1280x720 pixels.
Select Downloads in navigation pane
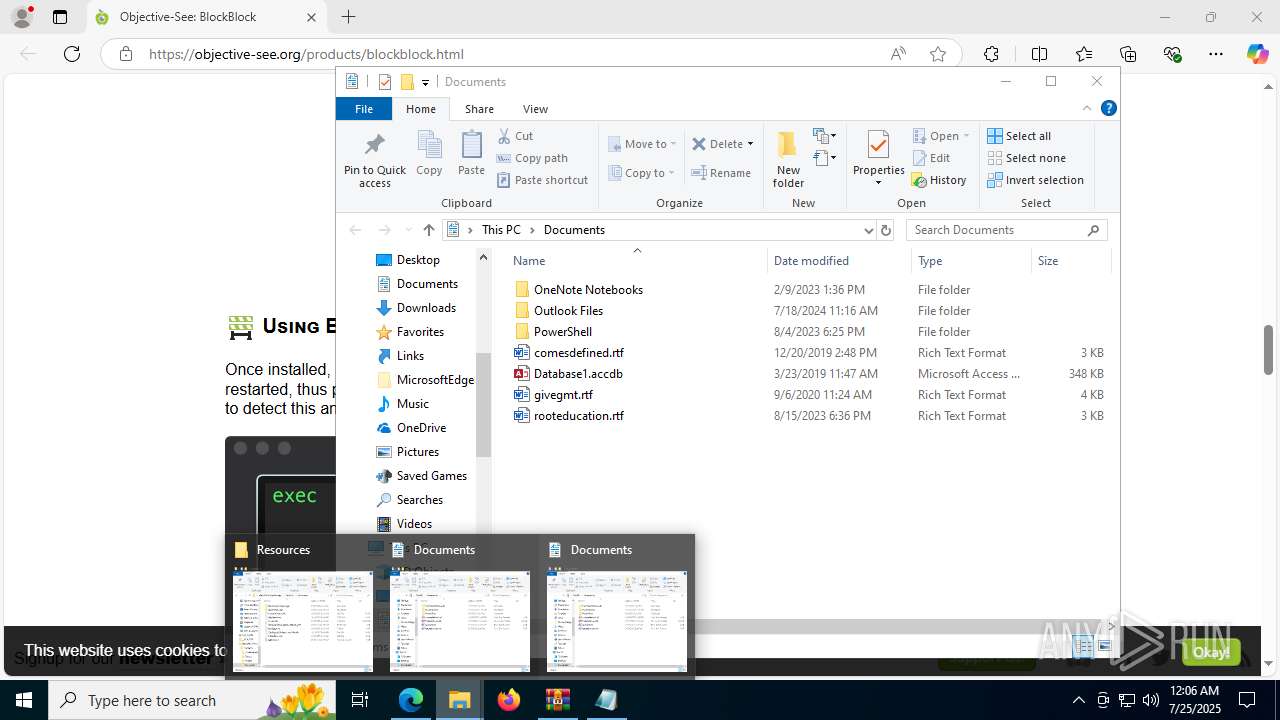tap(416, 308)
